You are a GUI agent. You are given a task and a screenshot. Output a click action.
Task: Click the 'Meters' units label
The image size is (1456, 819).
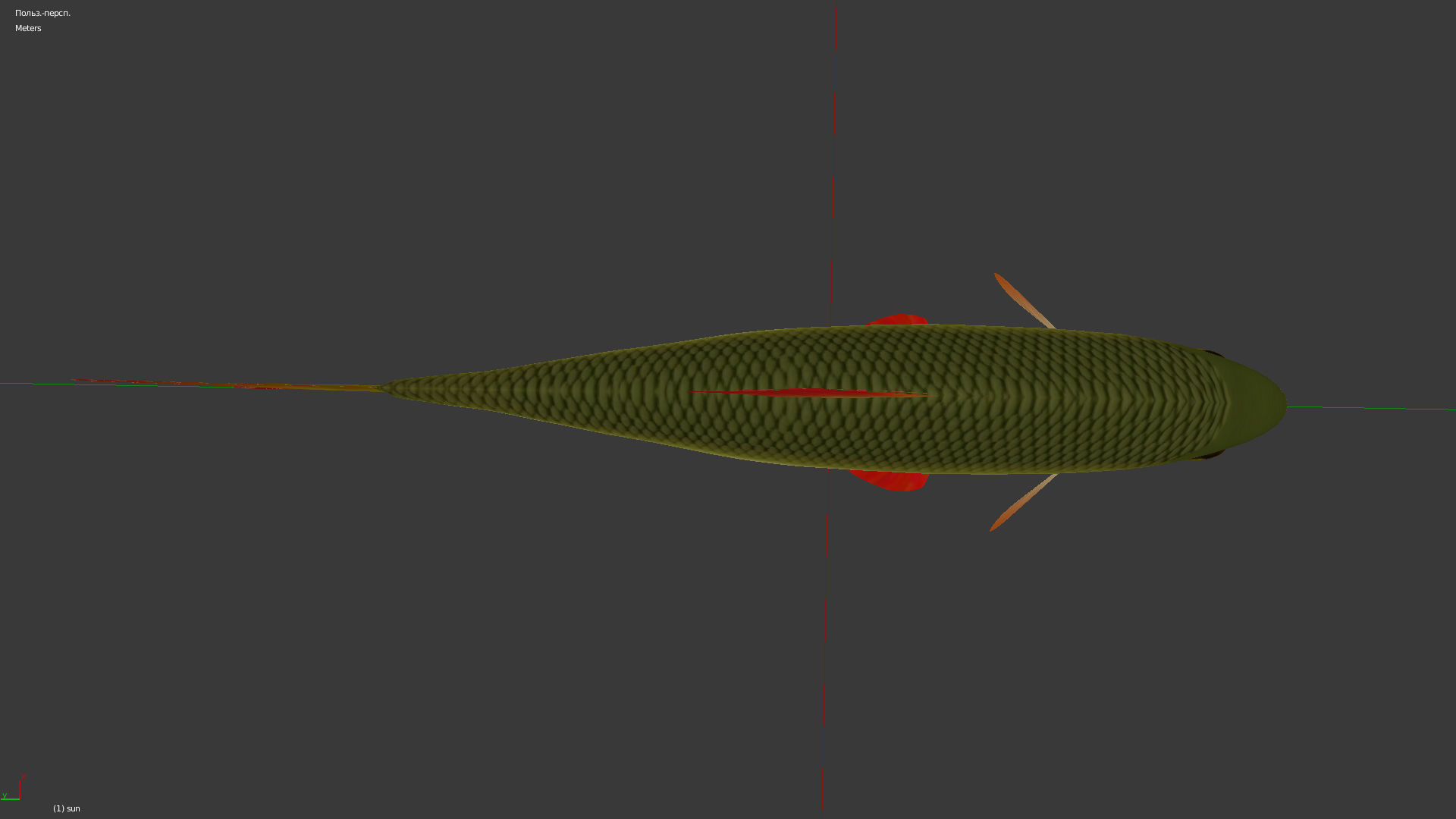[28, 28]
